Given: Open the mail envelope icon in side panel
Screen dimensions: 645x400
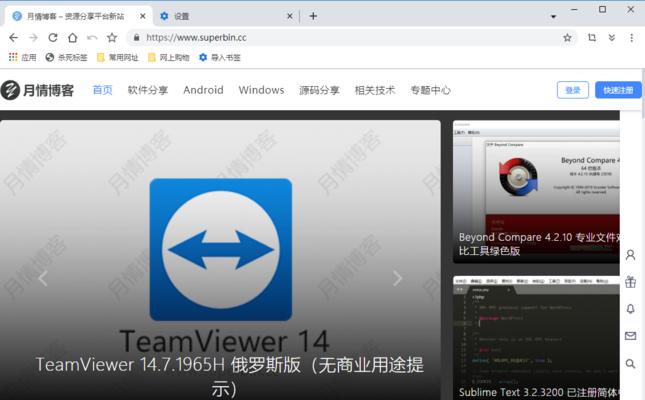Looking at the screenshot, I should 630,336.
